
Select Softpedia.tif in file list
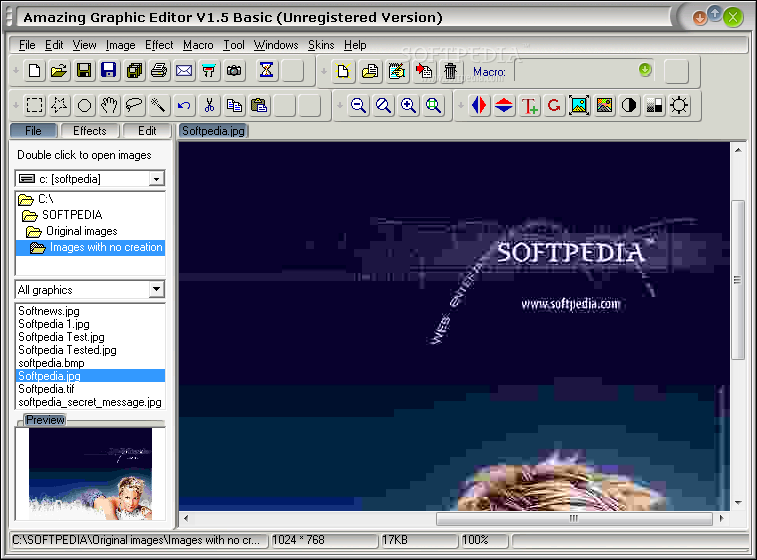tap(46, 389)
